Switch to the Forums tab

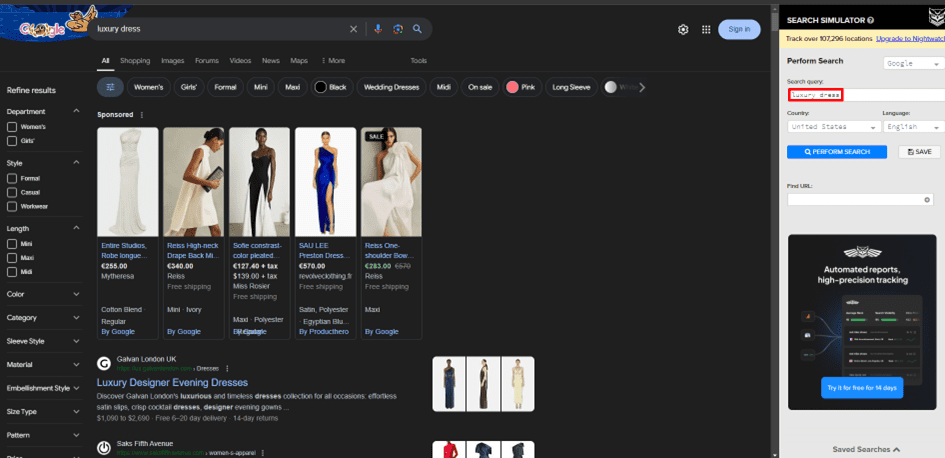(x=207, y=61)
